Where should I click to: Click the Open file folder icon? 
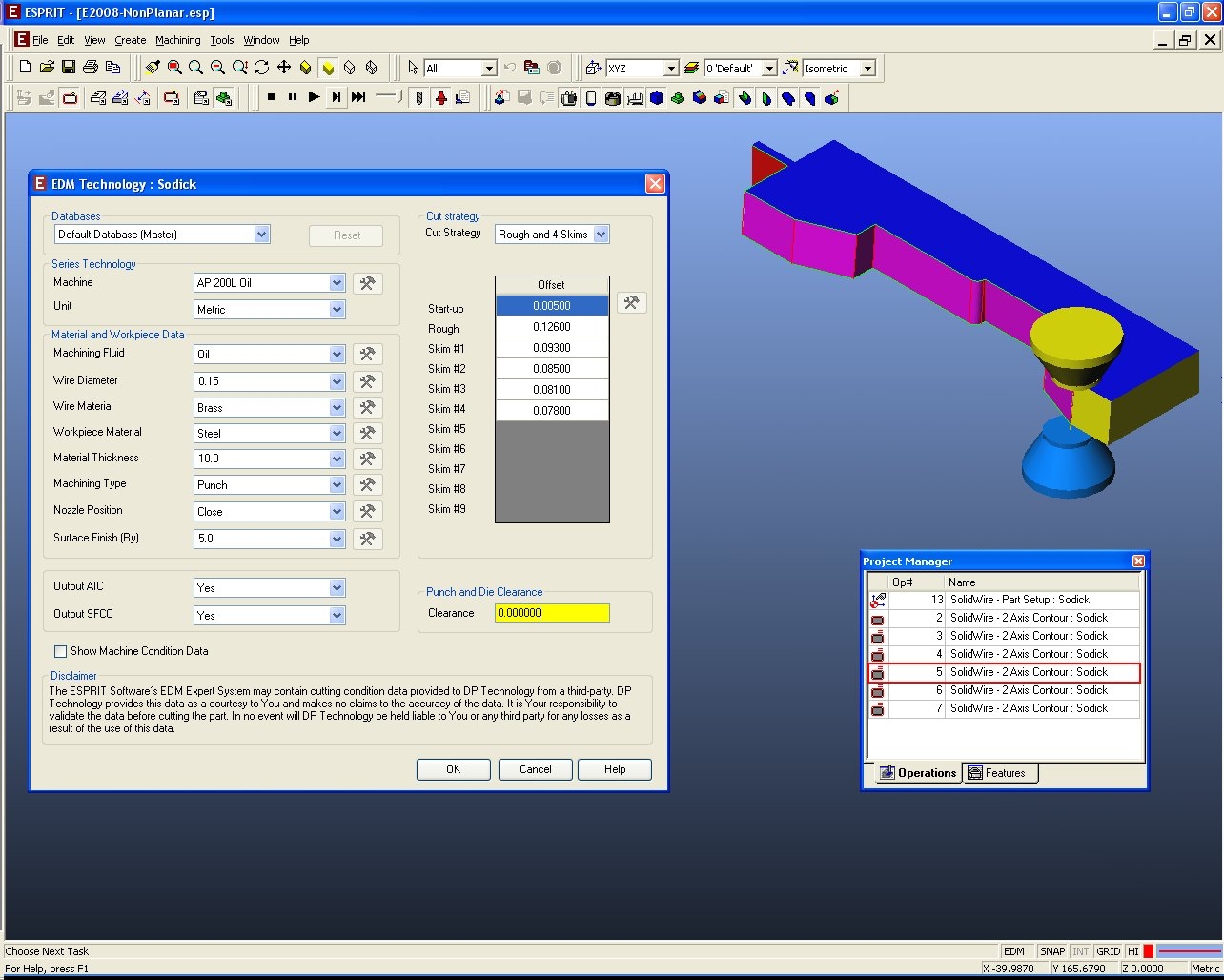(x=47, y=68)
